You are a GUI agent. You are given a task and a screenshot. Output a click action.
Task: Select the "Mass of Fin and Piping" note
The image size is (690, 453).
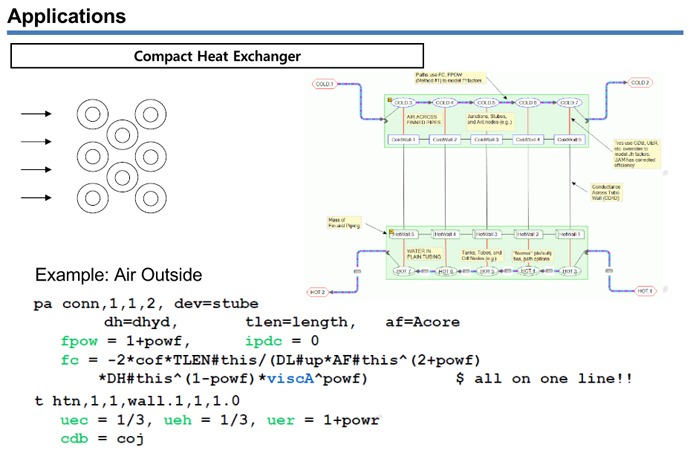[344, 223]
